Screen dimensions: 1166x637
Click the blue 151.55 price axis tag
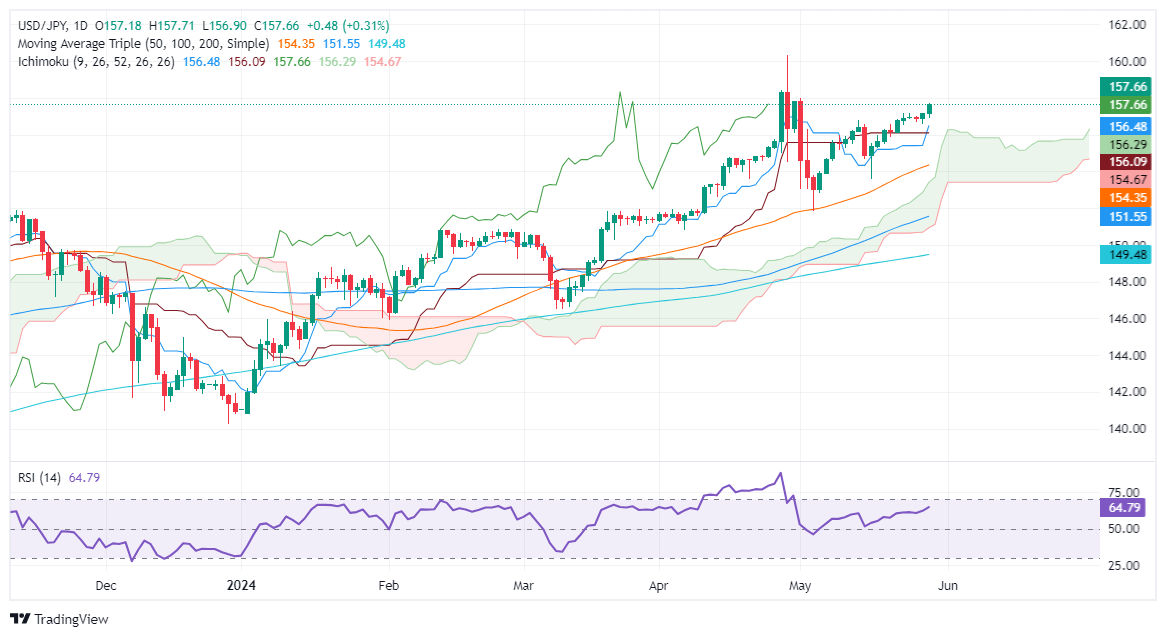coord(1127,216)
